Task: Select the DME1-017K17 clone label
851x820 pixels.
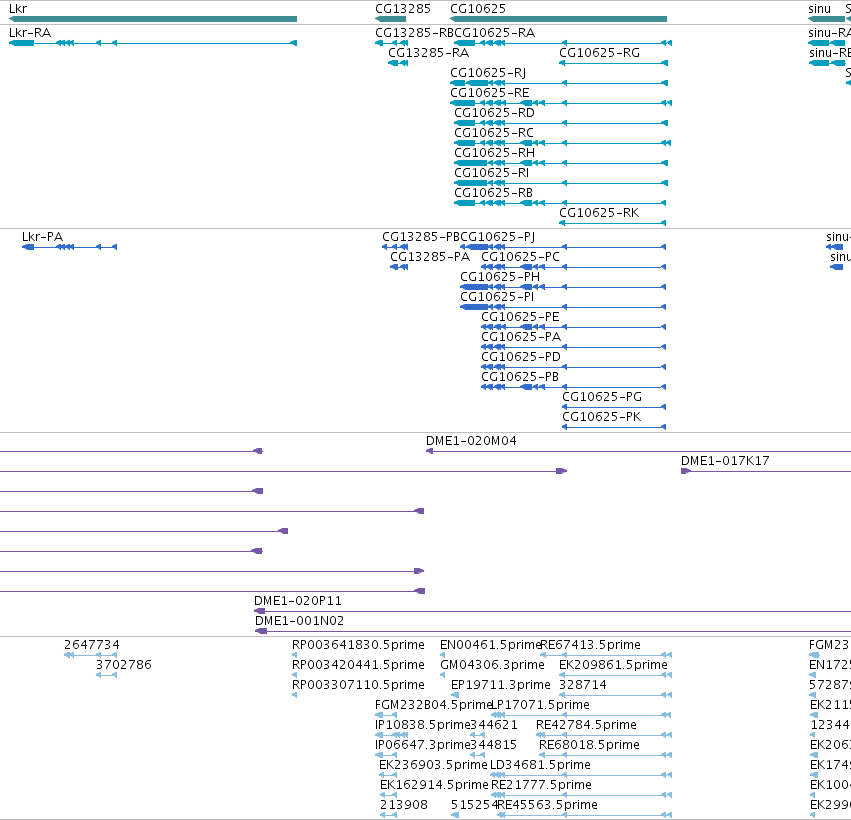Action: click(725, 461)
